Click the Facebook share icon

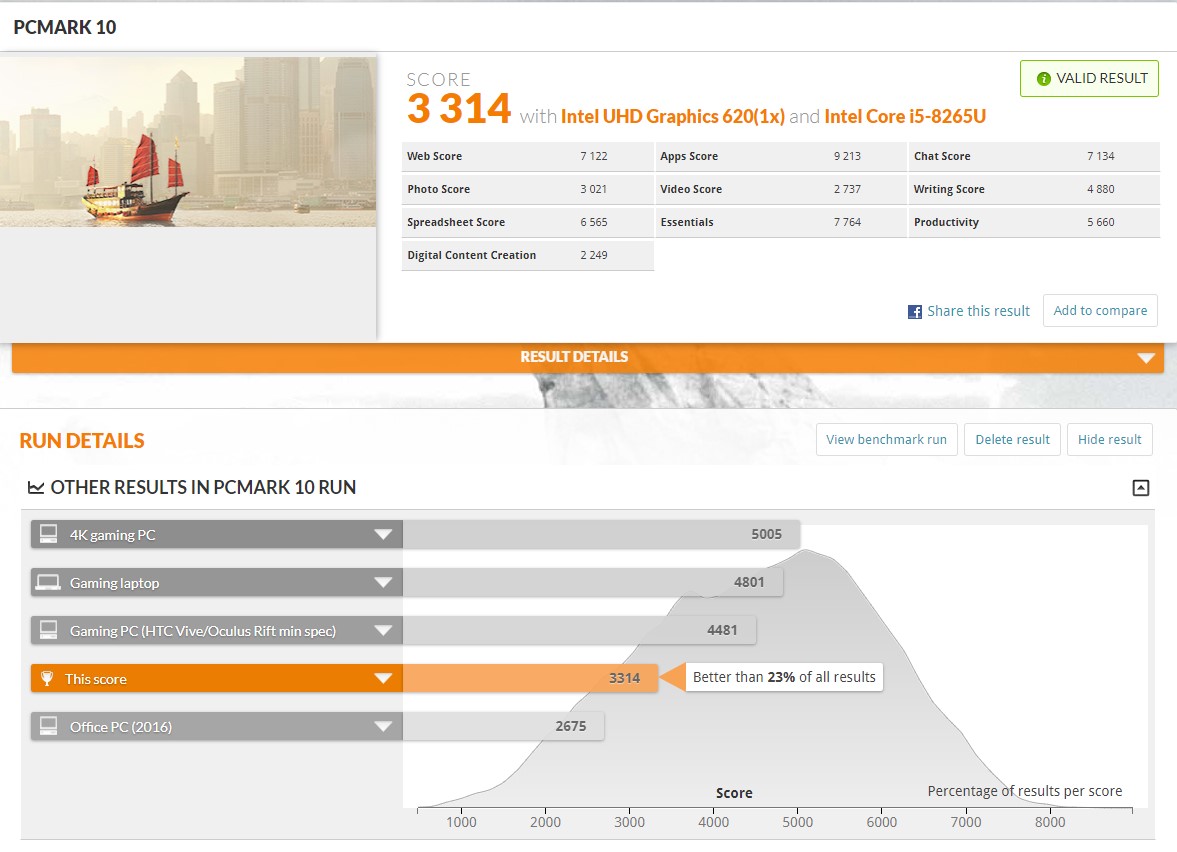pos(914,312)
